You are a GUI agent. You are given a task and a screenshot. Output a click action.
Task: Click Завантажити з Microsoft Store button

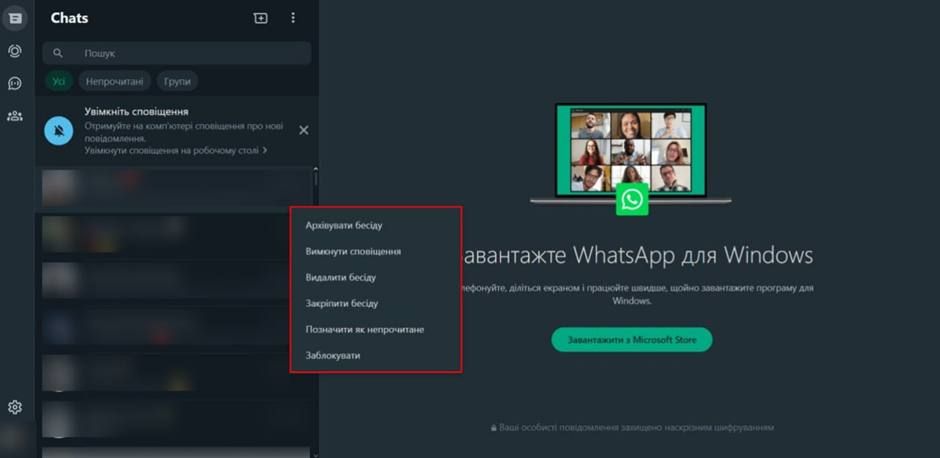coord(631,340)
